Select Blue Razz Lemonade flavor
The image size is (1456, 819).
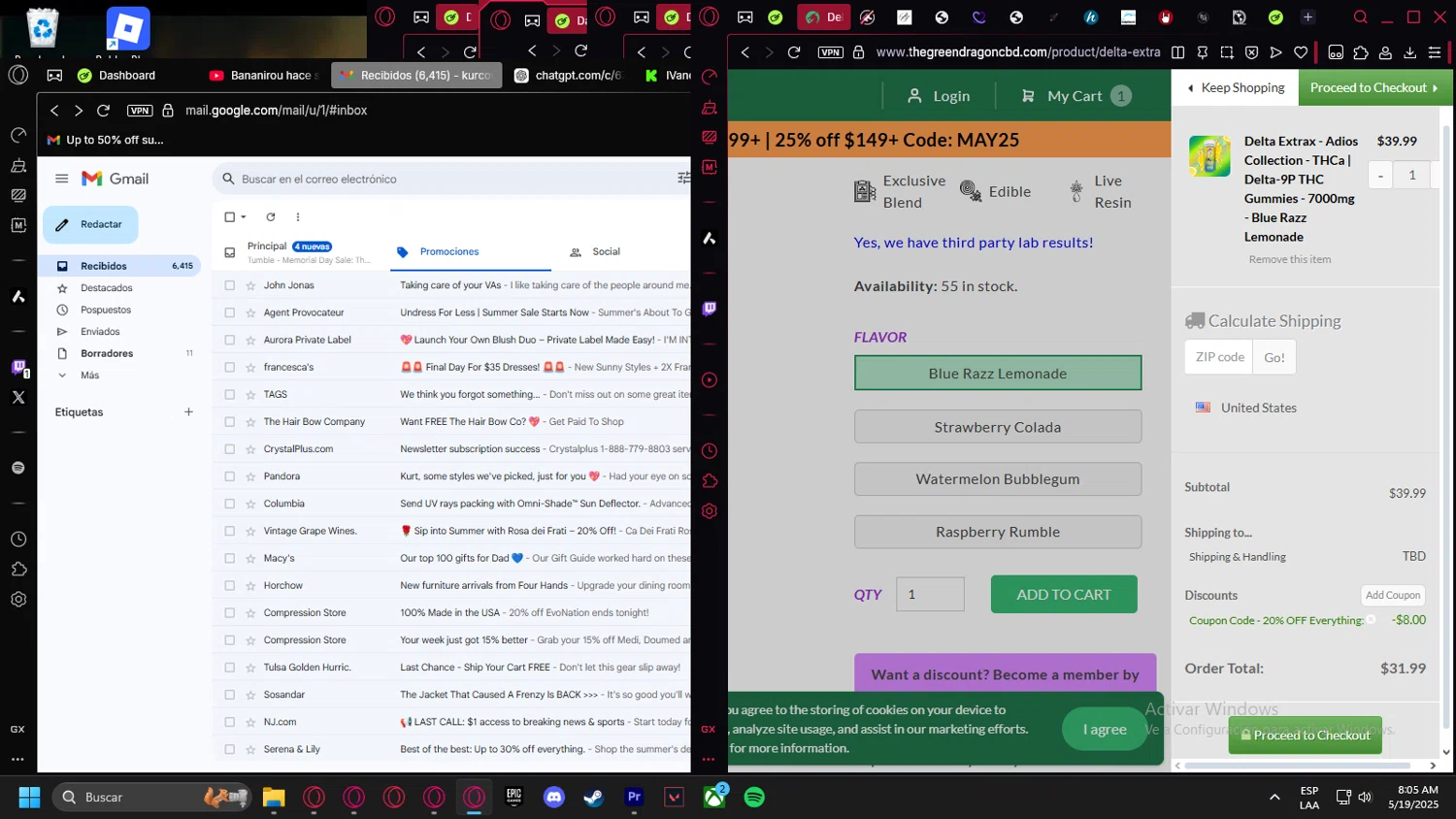pyautogui.click(x=998, y=374)
